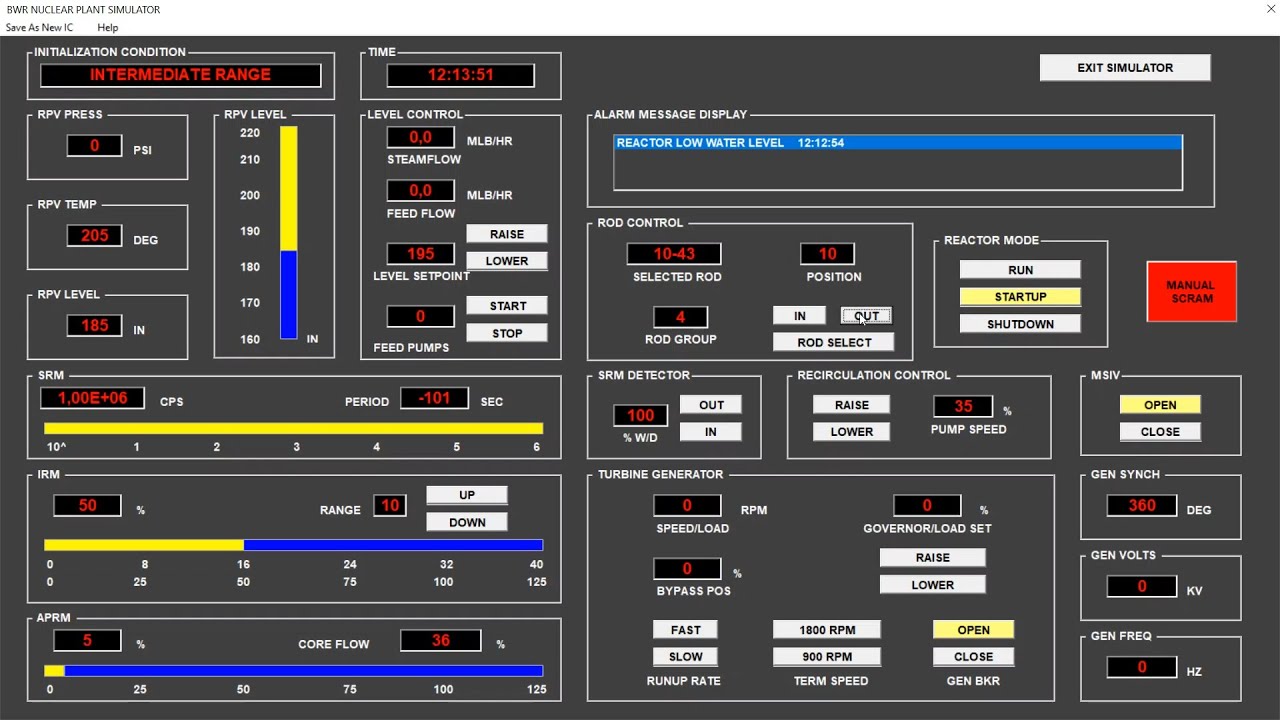Viewport: 1280px width, 720px height.
Task: Lower the level setpoint
Action: [507, 261]
